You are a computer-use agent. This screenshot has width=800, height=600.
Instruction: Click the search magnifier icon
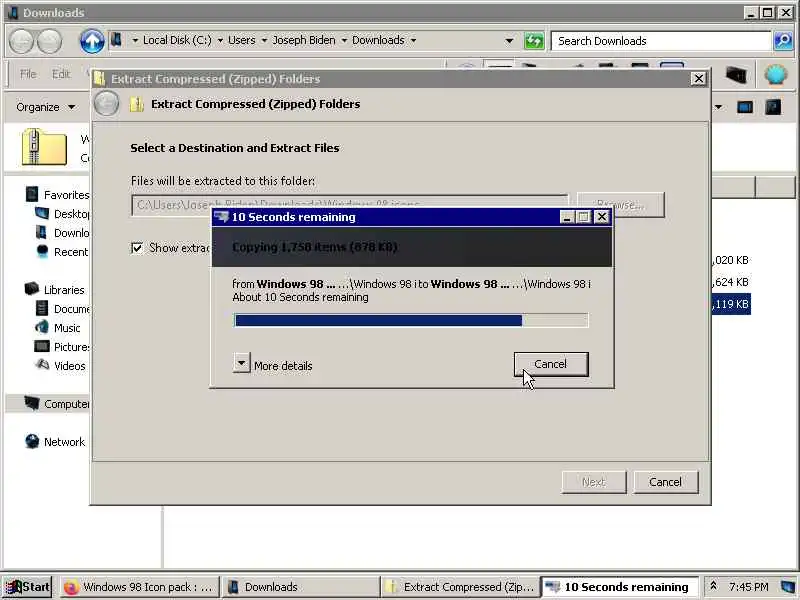(x=783, y=41)
